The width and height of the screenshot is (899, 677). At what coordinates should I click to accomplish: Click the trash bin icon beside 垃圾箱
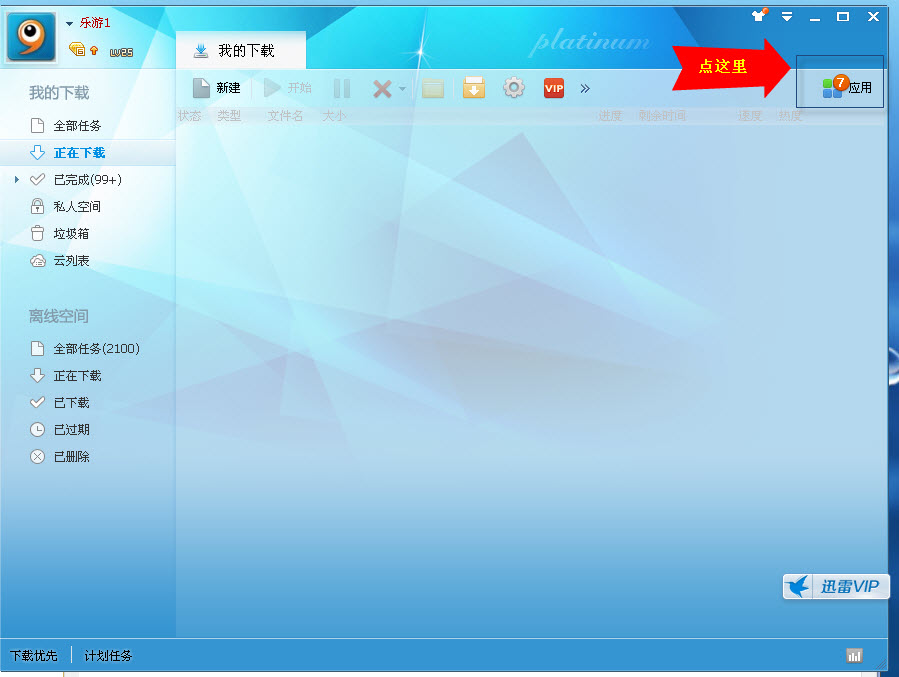click(37, 233)
